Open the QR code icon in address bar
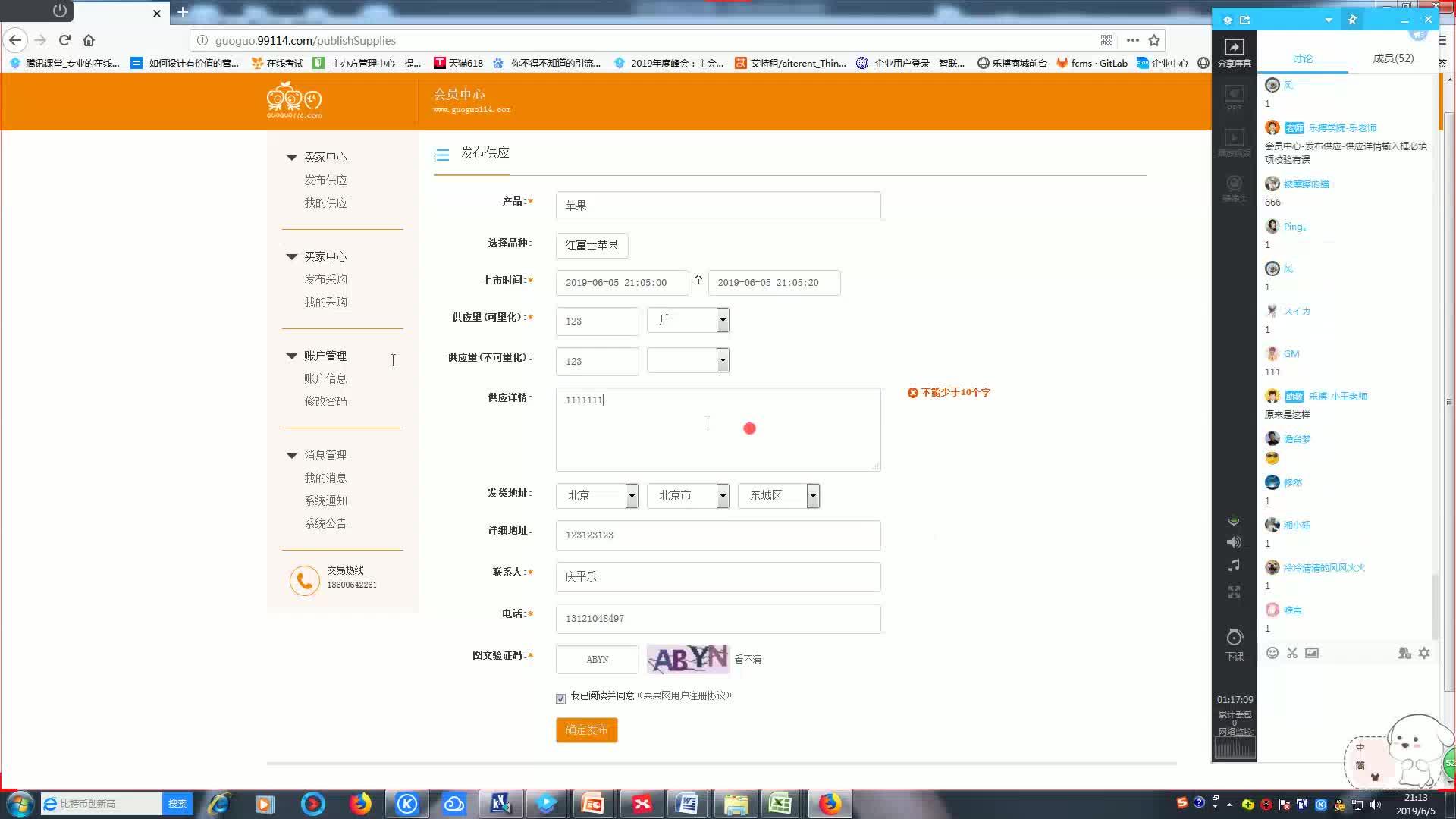 click(1106, 40)
